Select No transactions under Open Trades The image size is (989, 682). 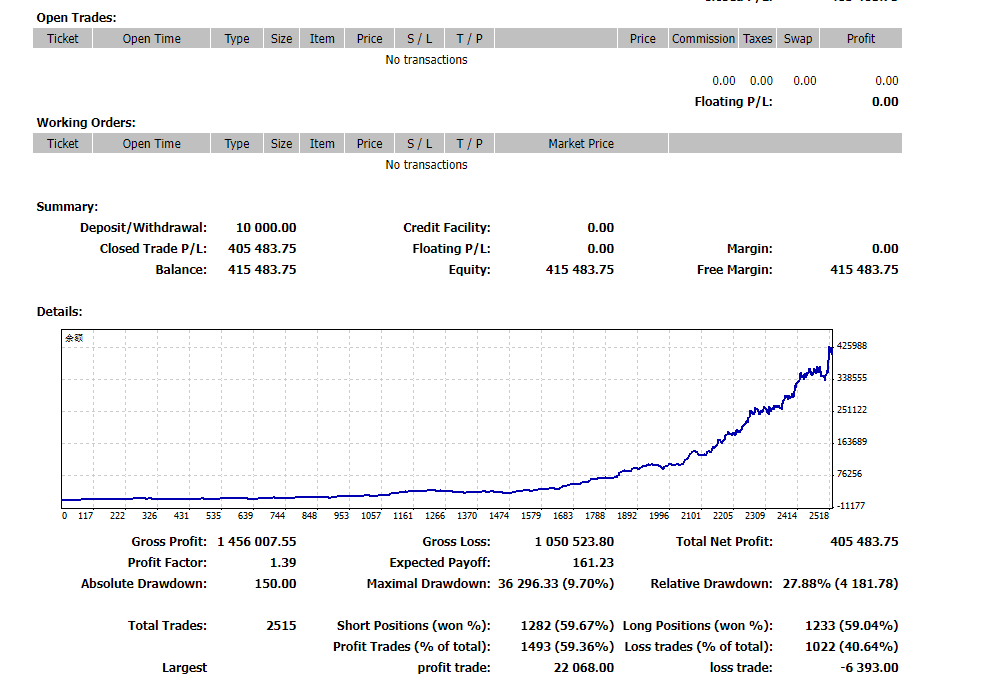[426, 59]
